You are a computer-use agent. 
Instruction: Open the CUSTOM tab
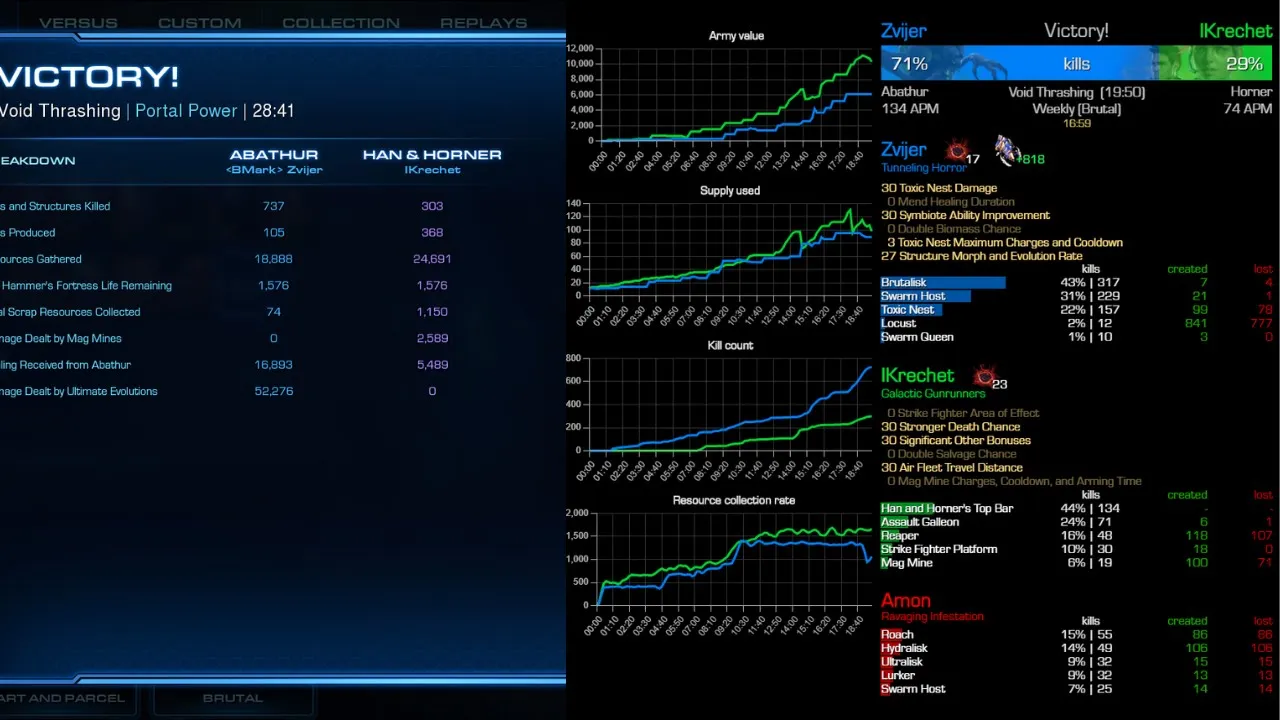pos(199,22)
